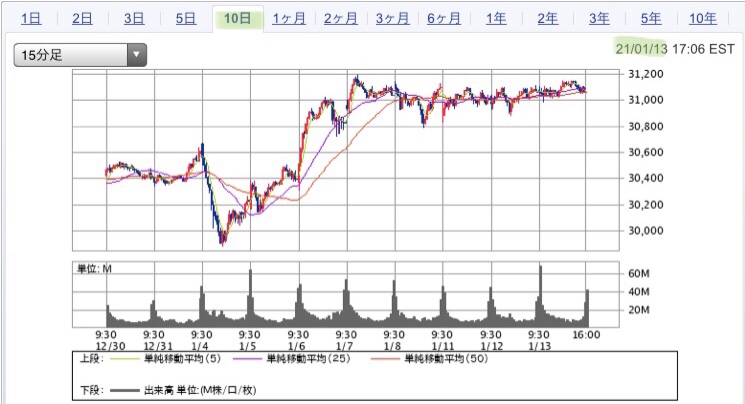Show the 5年 chart range

coord(651,19)
